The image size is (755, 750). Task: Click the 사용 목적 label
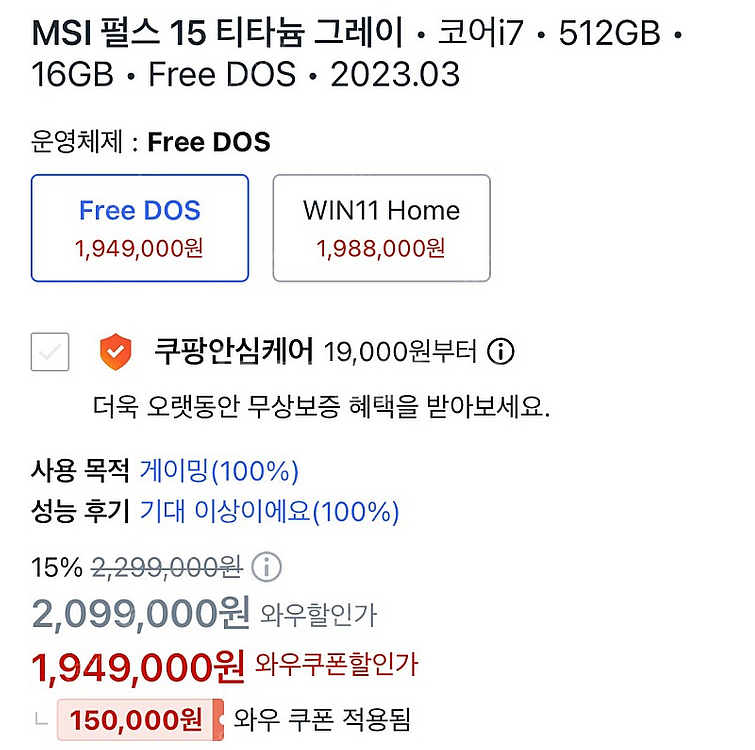[80, 470]
